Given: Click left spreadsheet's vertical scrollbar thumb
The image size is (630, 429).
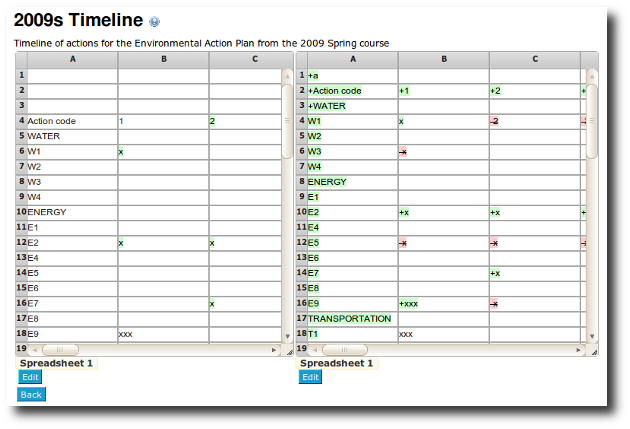Looking at the screenshot, I should (287, 121).
